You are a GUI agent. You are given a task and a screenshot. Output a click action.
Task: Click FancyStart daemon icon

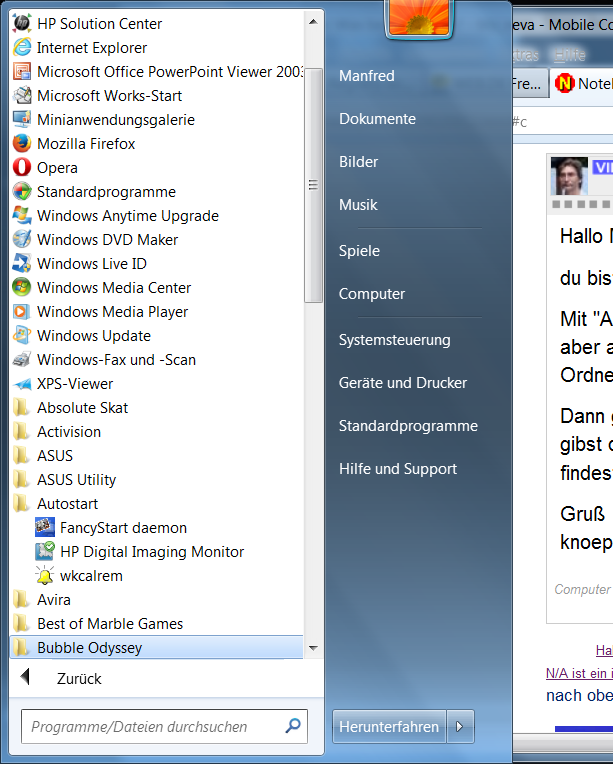click(44, 527)
